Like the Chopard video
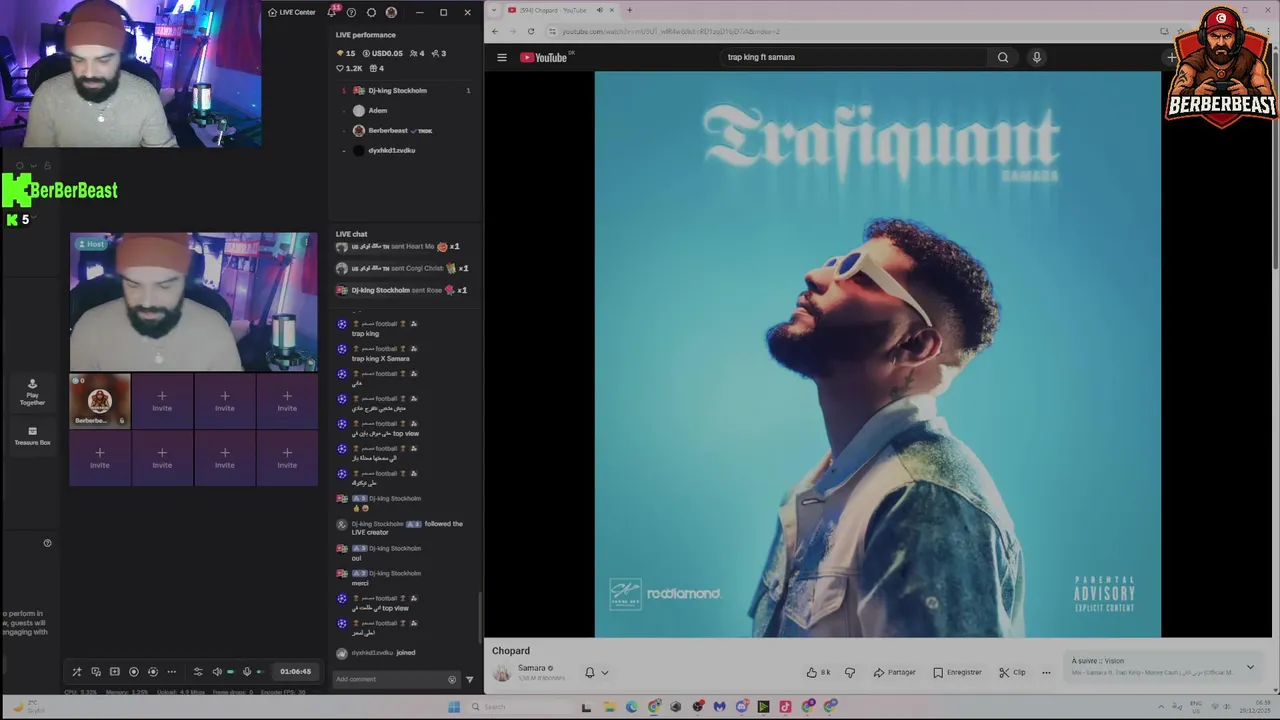The image size is (1280, 720). coord(818,673)
